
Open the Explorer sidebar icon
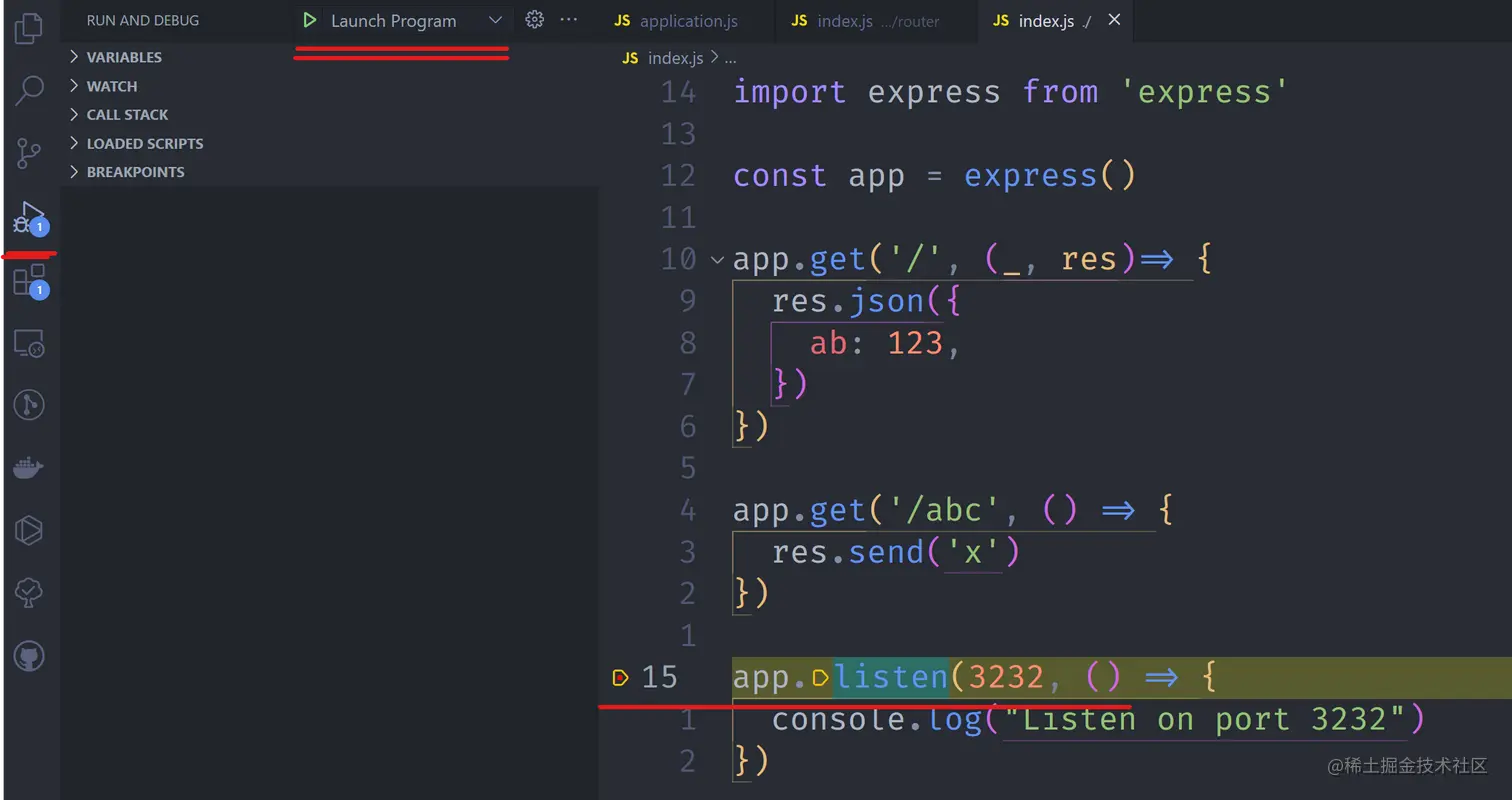click(28, 28)
